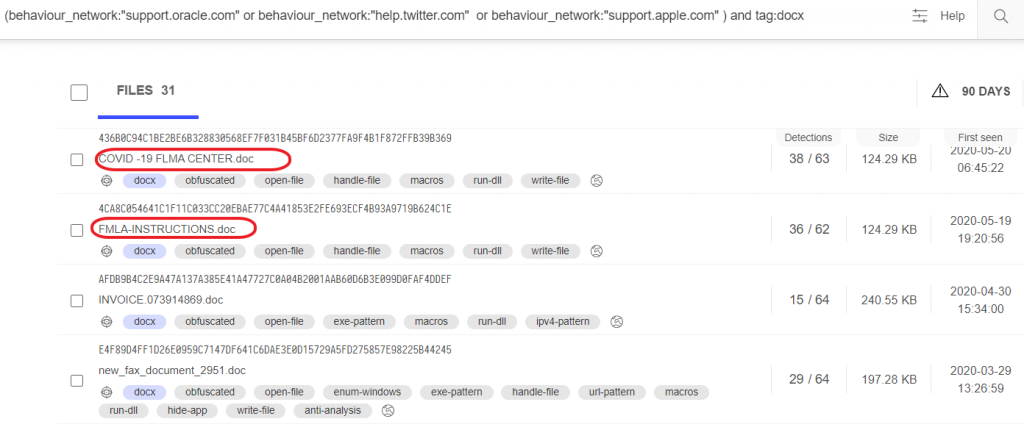Click the magnifying glass search icon
This screenshot has height=427, width=1024.
[1000, 16]
